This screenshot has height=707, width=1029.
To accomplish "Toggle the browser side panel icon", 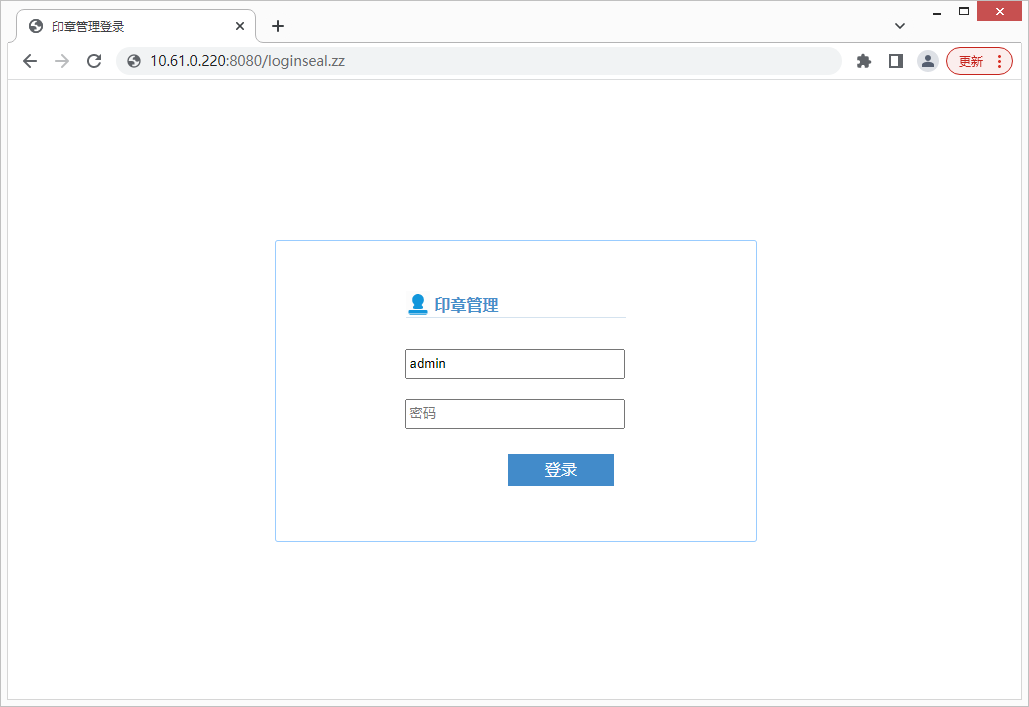I will point(896,61).
